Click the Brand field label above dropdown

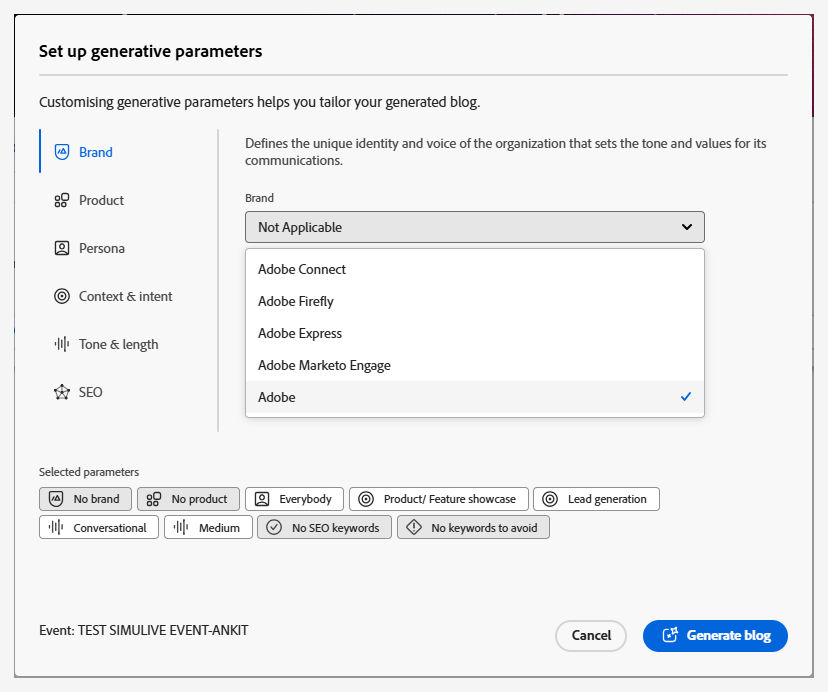point(259,198)
